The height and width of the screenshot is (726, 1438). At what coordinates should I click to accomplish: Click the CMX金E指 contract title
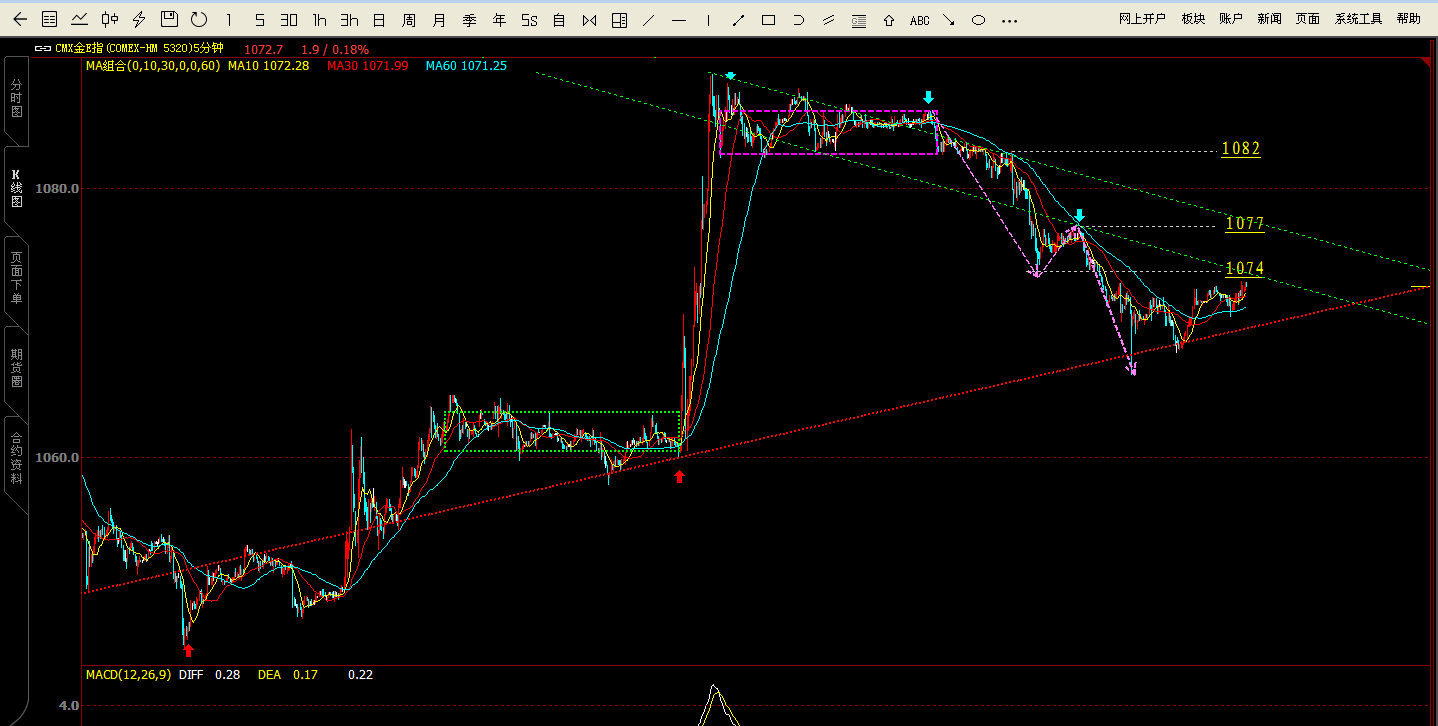(139, 48)
